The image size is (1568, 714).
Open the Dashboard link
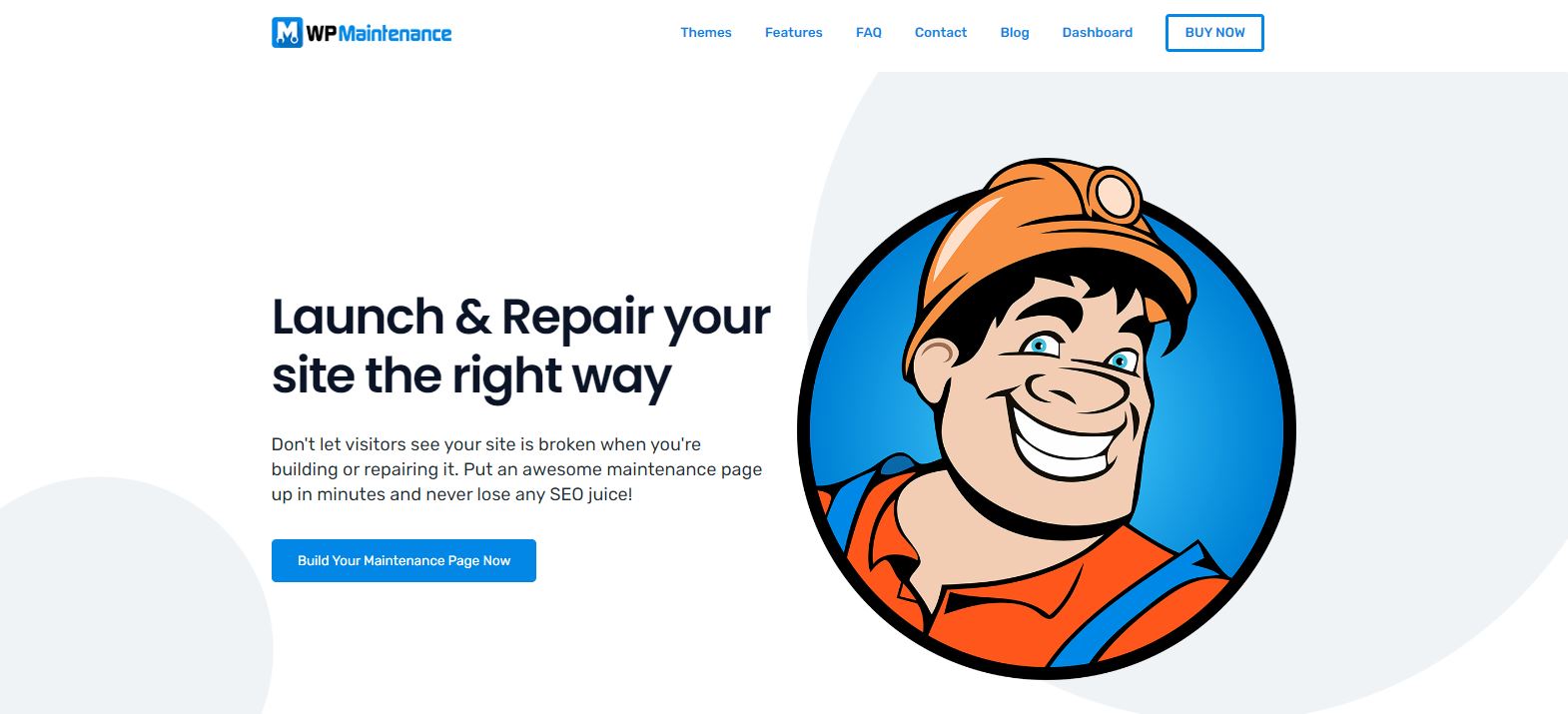click(x=1098, y=32)
